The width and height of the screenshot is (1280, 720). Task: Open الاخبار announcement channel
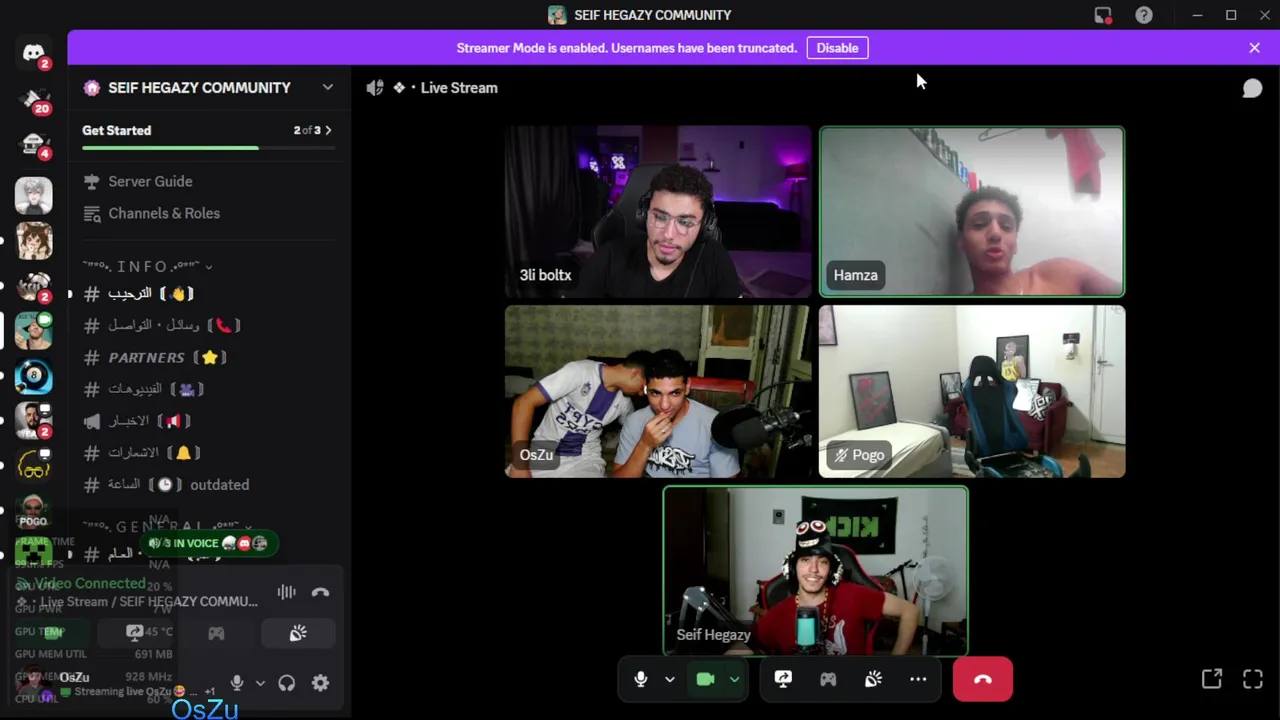(x=208, y=421)
